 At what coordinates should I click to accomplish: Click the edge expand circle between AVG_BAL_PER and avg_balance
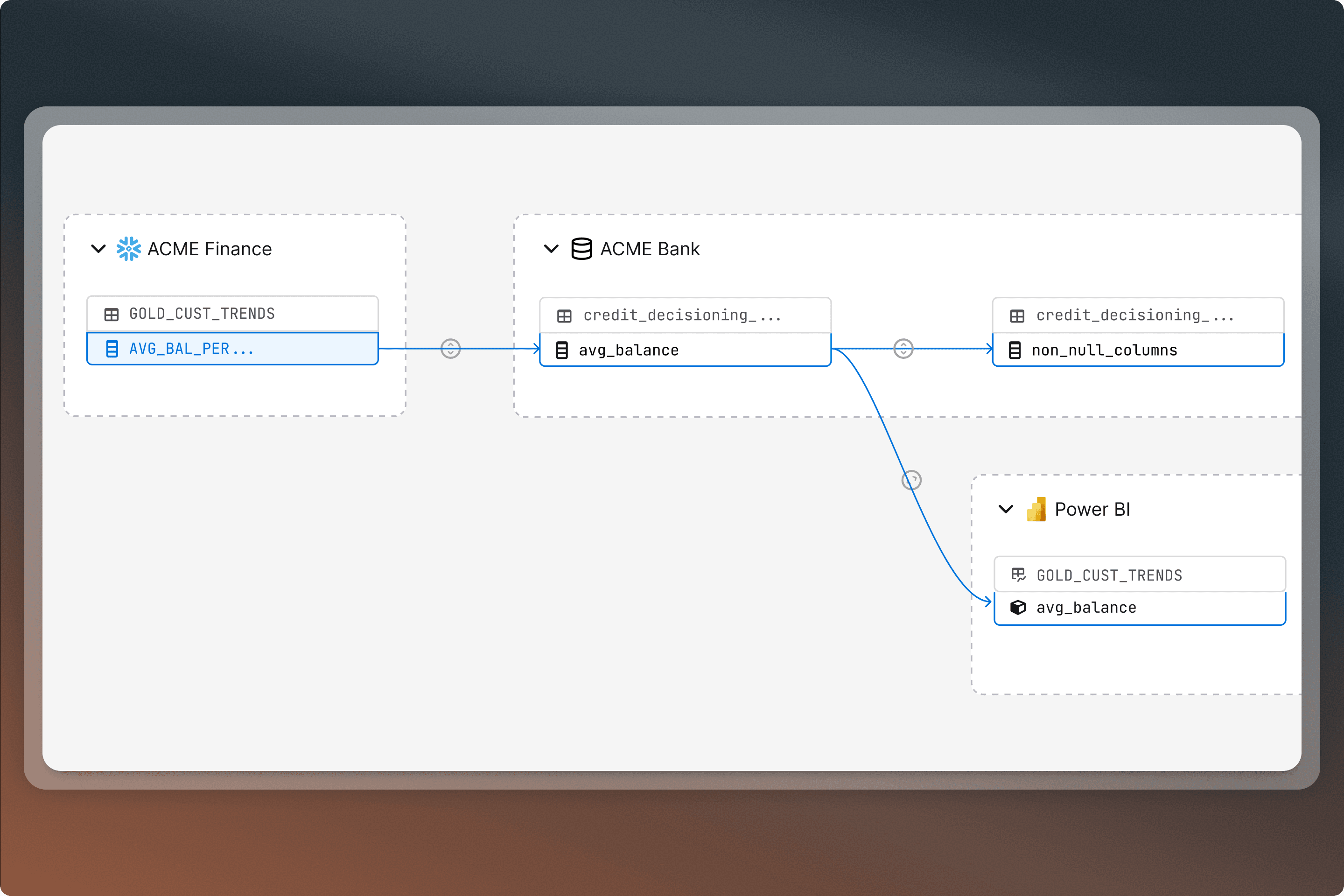pos(450,349)
